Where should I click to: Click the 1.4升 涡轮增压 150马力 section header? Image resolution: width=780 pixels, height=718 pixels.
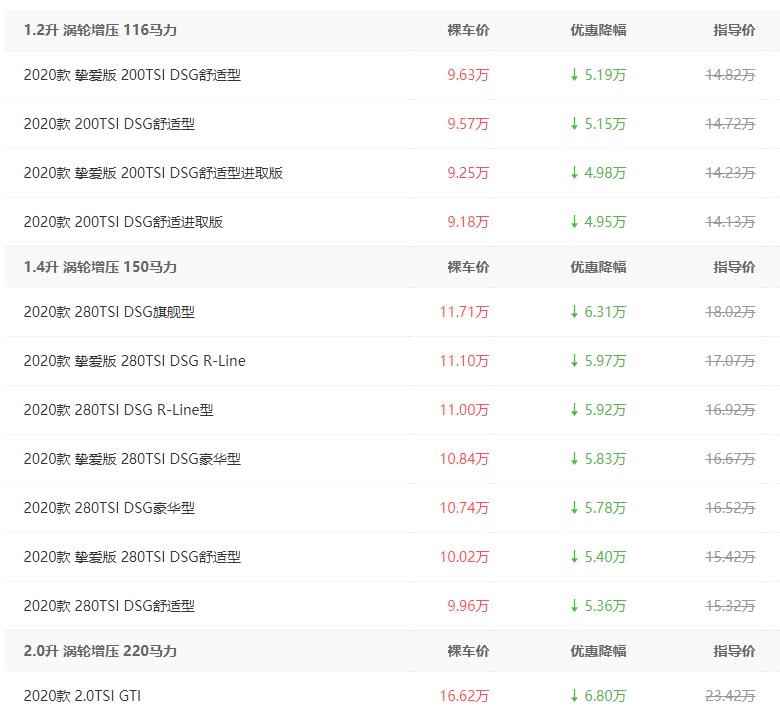click(x=100, y=267)
